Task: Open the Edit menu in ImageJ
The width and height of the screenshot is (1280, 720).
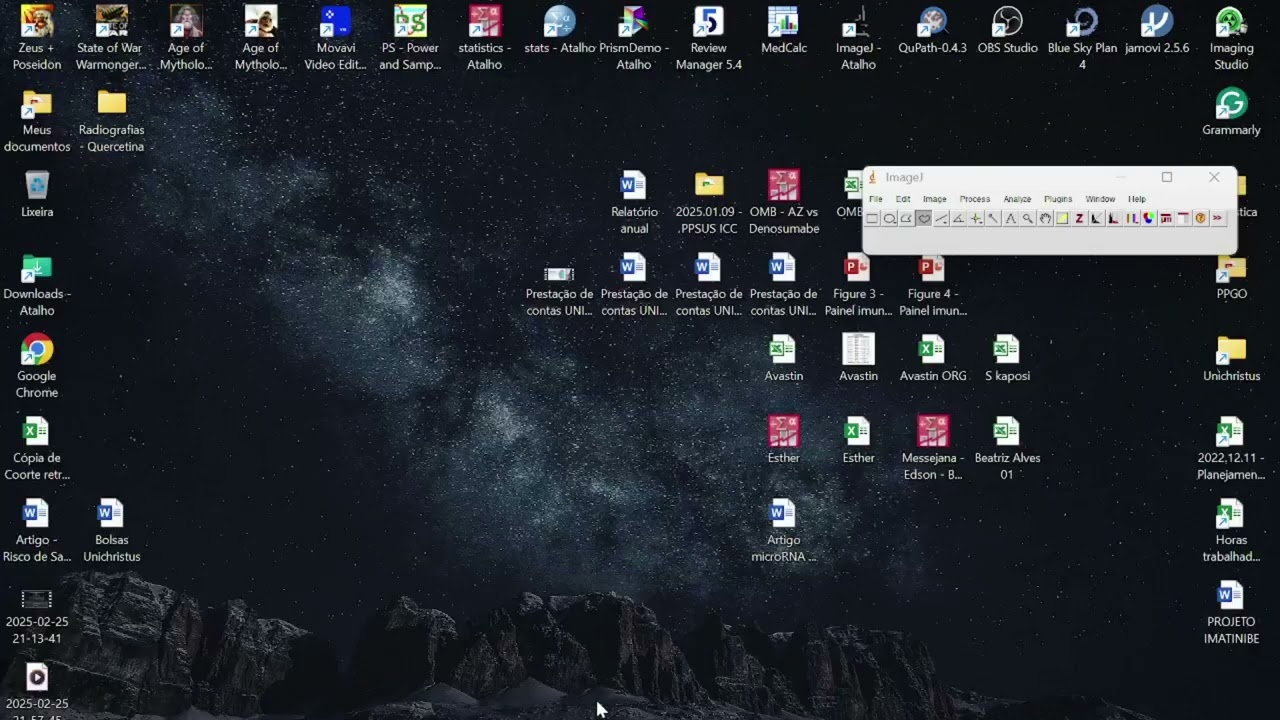Action: 903,199
